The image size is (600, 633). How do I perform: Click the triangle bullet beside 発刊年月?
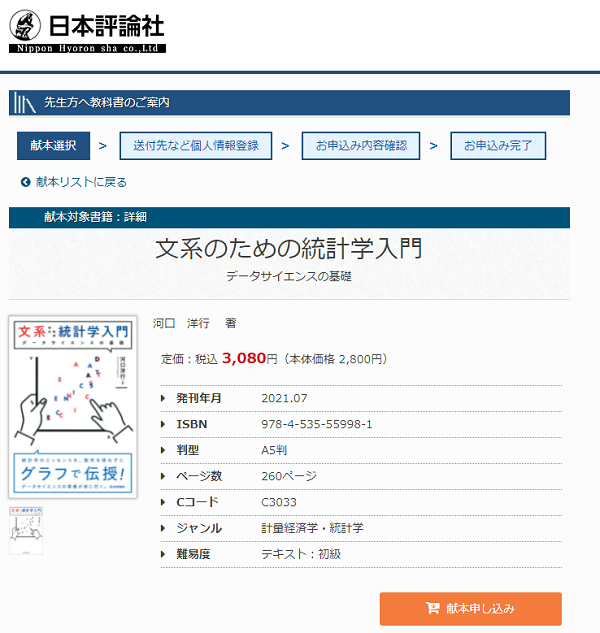point(163,398)
